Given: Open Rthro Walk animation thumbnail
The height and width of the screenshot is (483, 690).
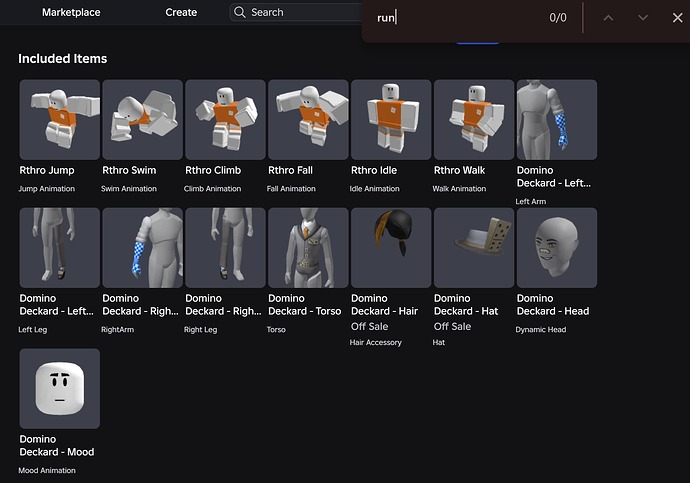Looking at the screenshot, I should coord(474,120).
